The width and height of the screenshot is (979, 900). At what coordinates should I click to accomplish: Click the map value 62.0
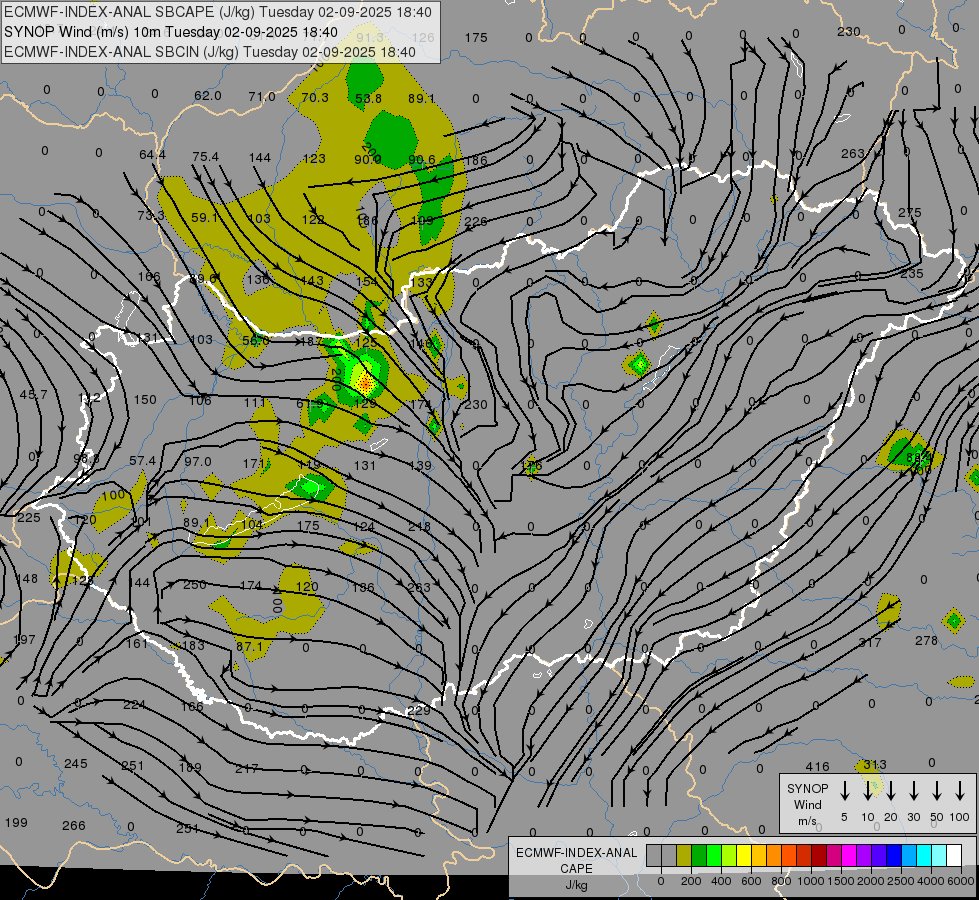pos(208,96)
